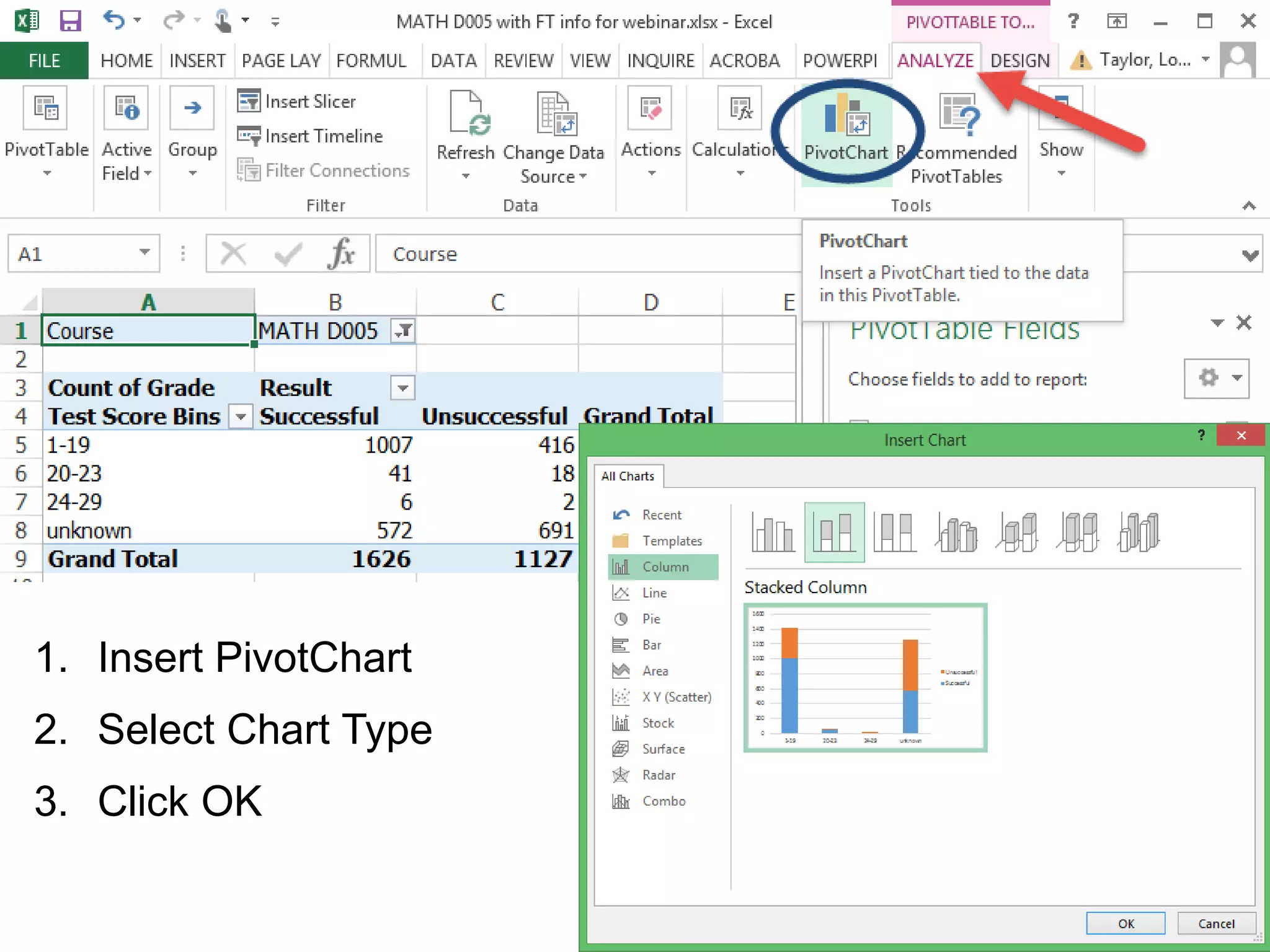The image size is (1270, 952).
Task: Open the Test Score Bins filter dropdown
Action: point(241,416)
